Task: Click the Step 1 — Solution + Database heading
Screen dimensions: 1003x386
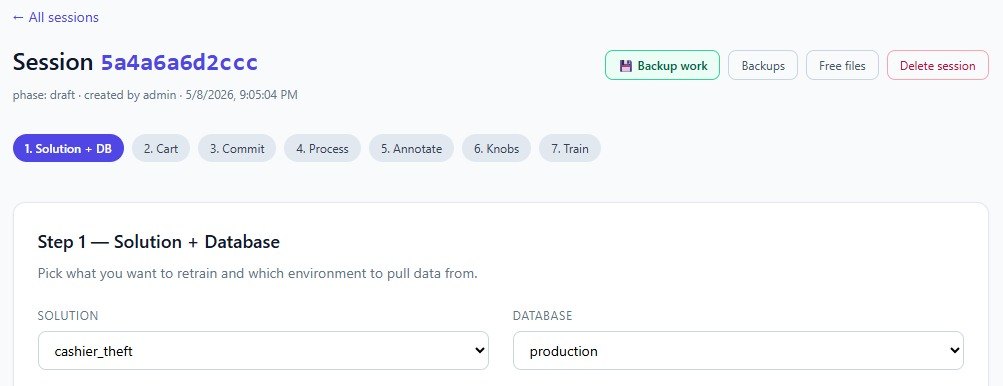Action: click(159, 241)
